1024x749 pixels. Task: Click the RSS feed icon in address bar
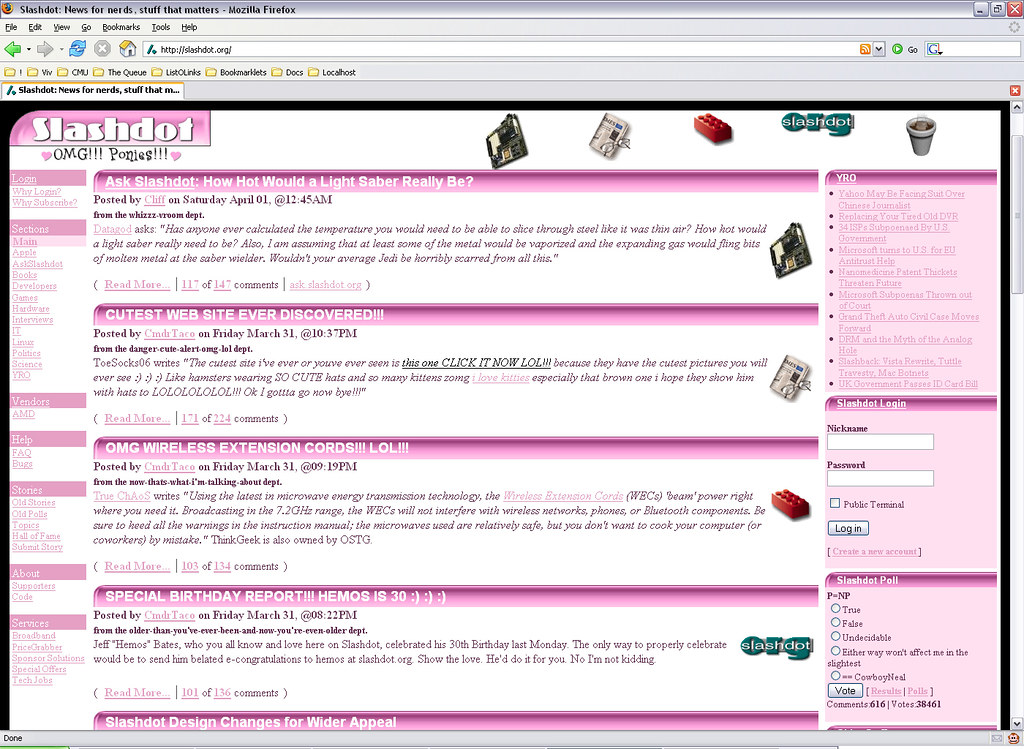click(865, 49)
